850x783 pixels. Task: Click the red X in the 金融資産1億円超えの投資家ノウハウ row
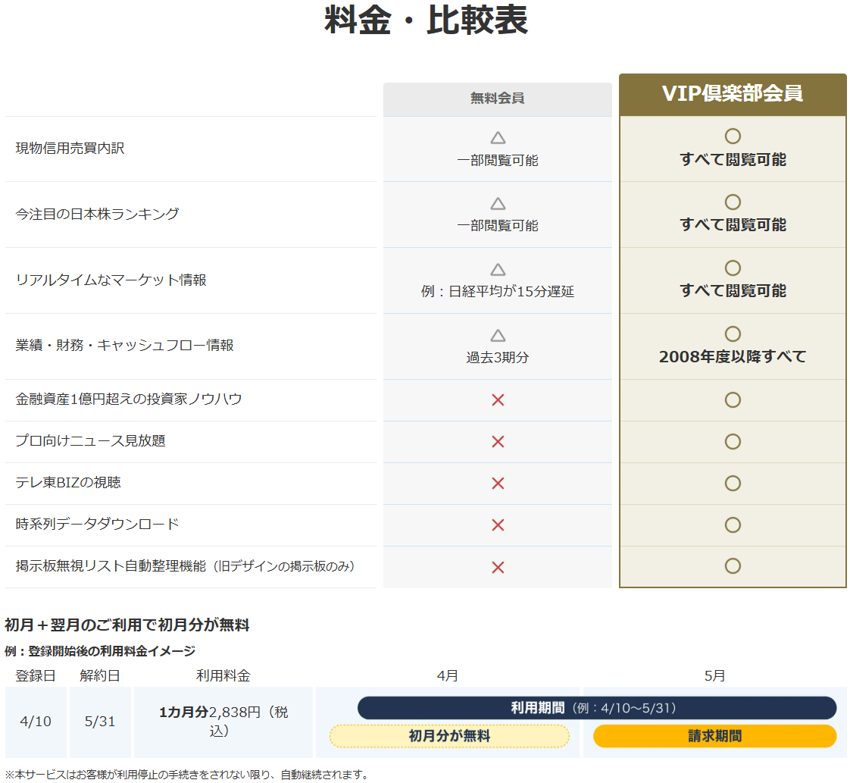point(498,400)
